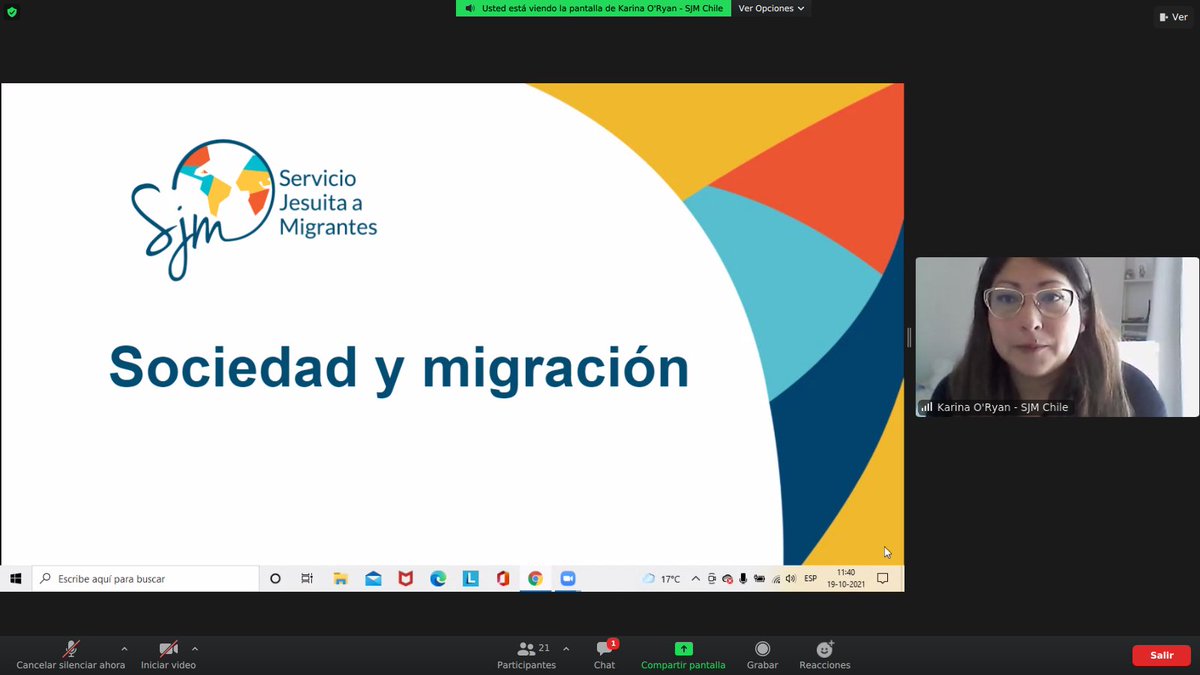Leave the meeting with Salir button
The width and height of the screenshot is (1200, 675).
point(1161,655)
